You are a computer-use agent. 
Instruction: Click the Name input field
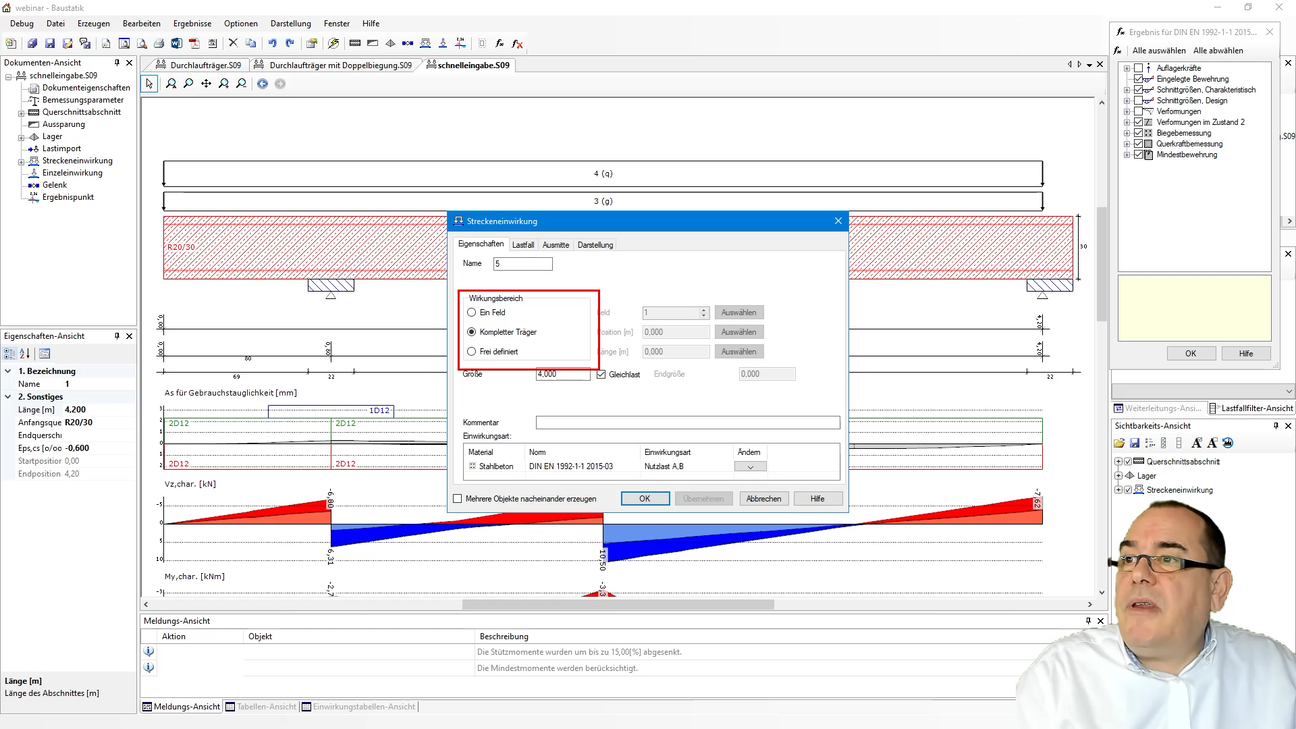pyautogui.click(x=522, y=264)
